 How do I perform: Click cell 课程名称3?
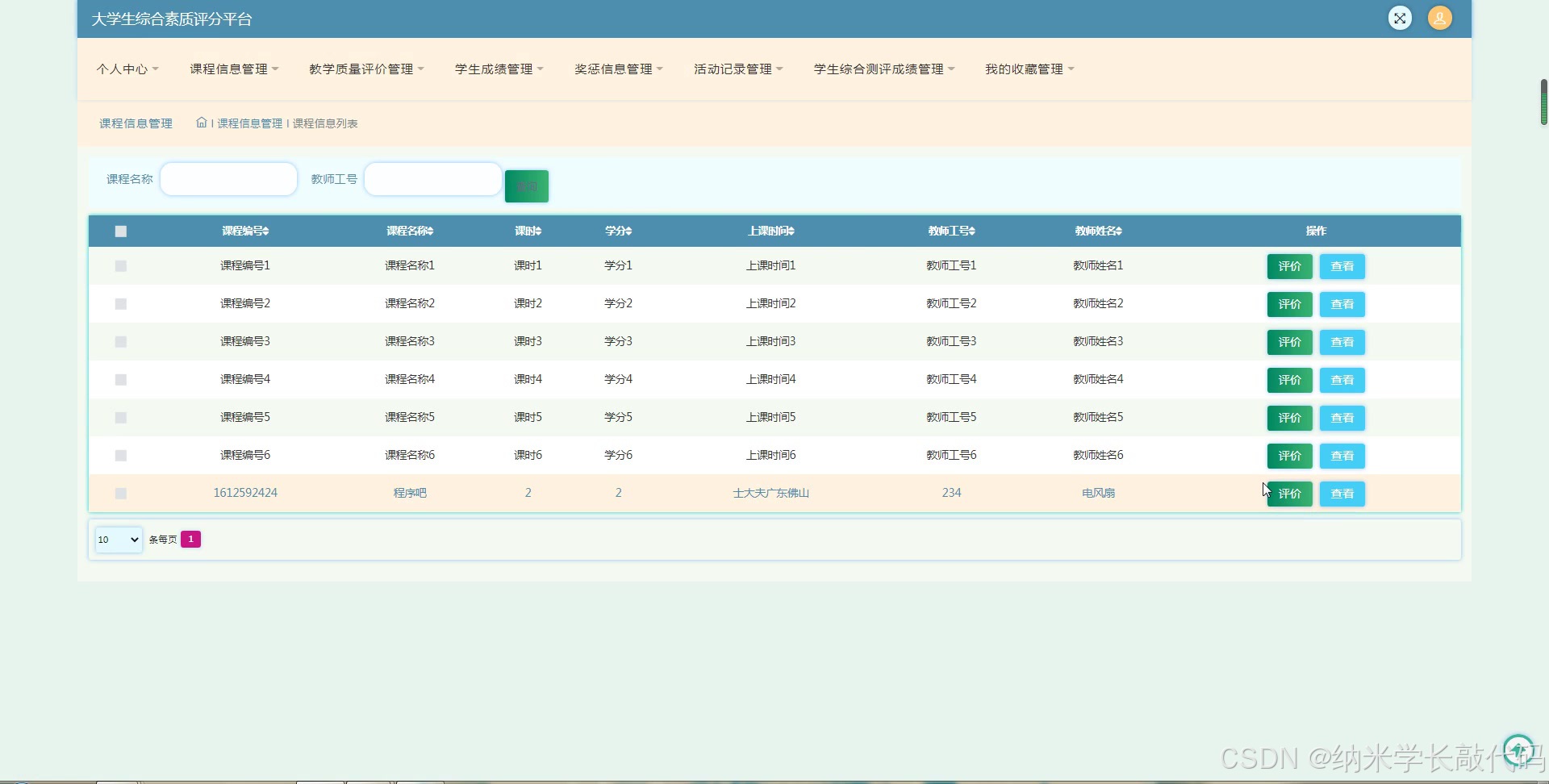pyautogui.click(x=410, y=341)
